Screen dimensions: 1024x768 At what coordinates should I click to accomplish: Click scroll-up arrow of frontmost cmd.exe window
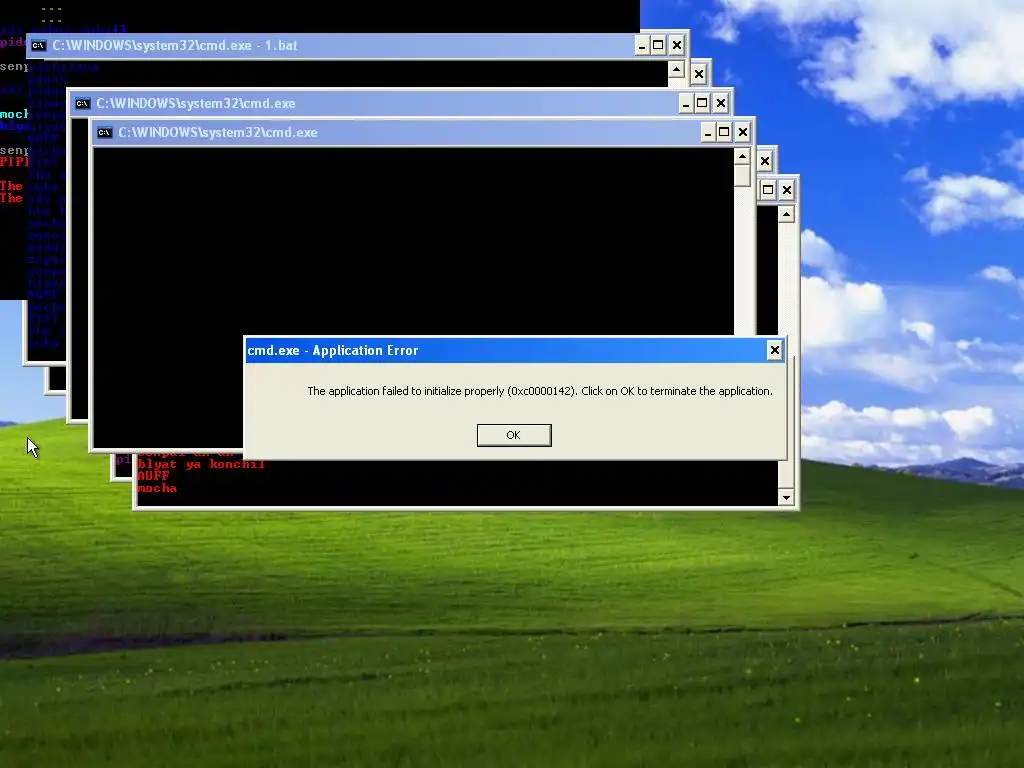pyautogui.click(x=742, y=156)
